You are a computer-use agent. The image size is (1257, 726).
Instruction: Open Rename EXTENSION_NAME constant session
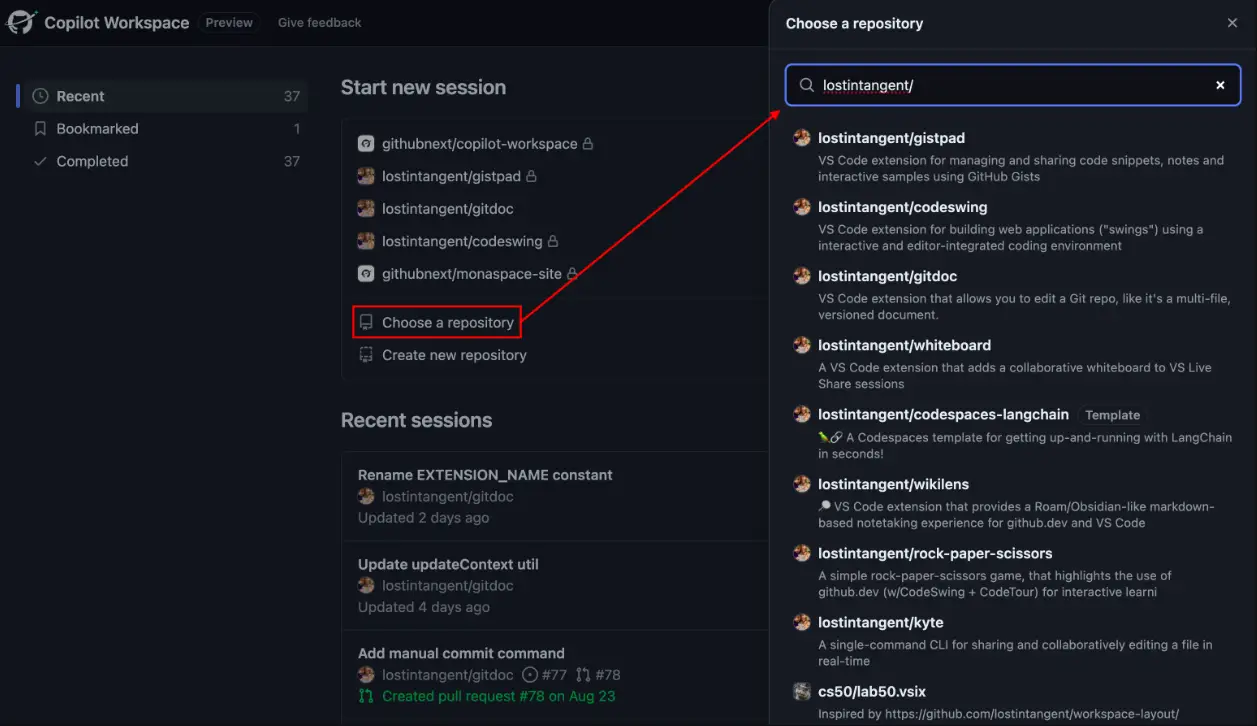485,475
